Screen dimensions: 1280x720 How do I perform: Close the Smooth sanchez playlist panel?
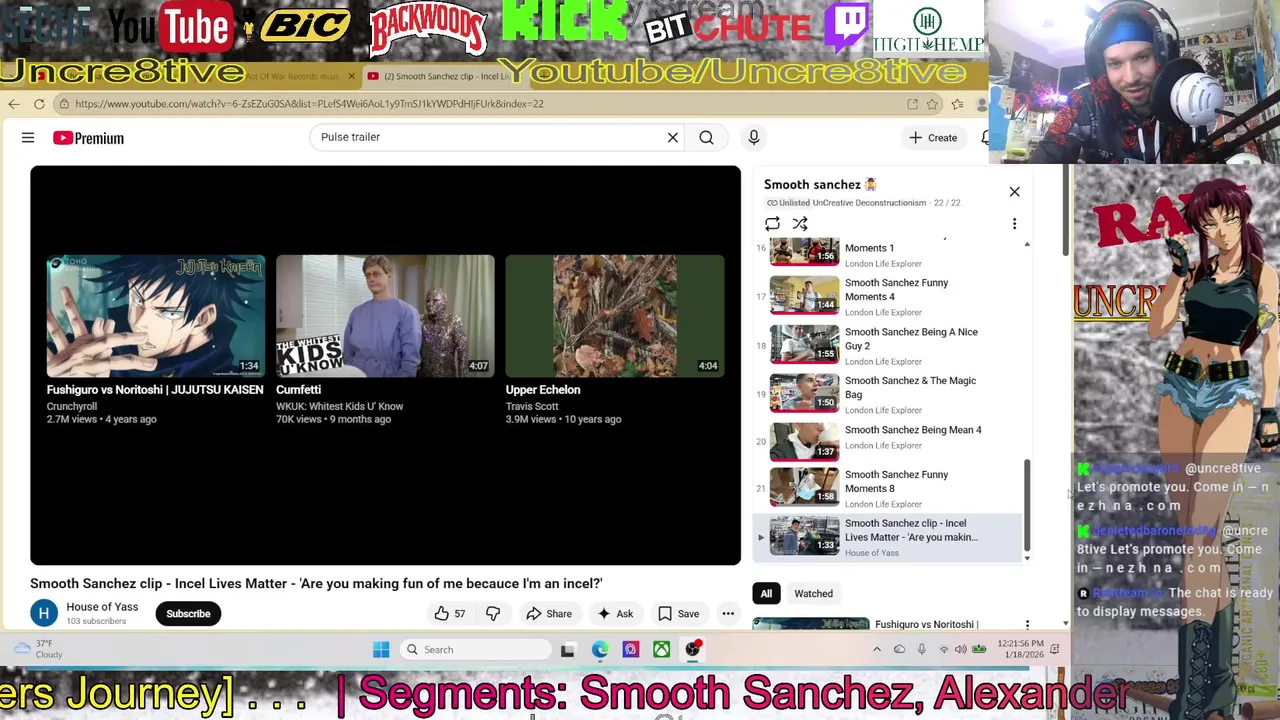tap(1014, 191)
